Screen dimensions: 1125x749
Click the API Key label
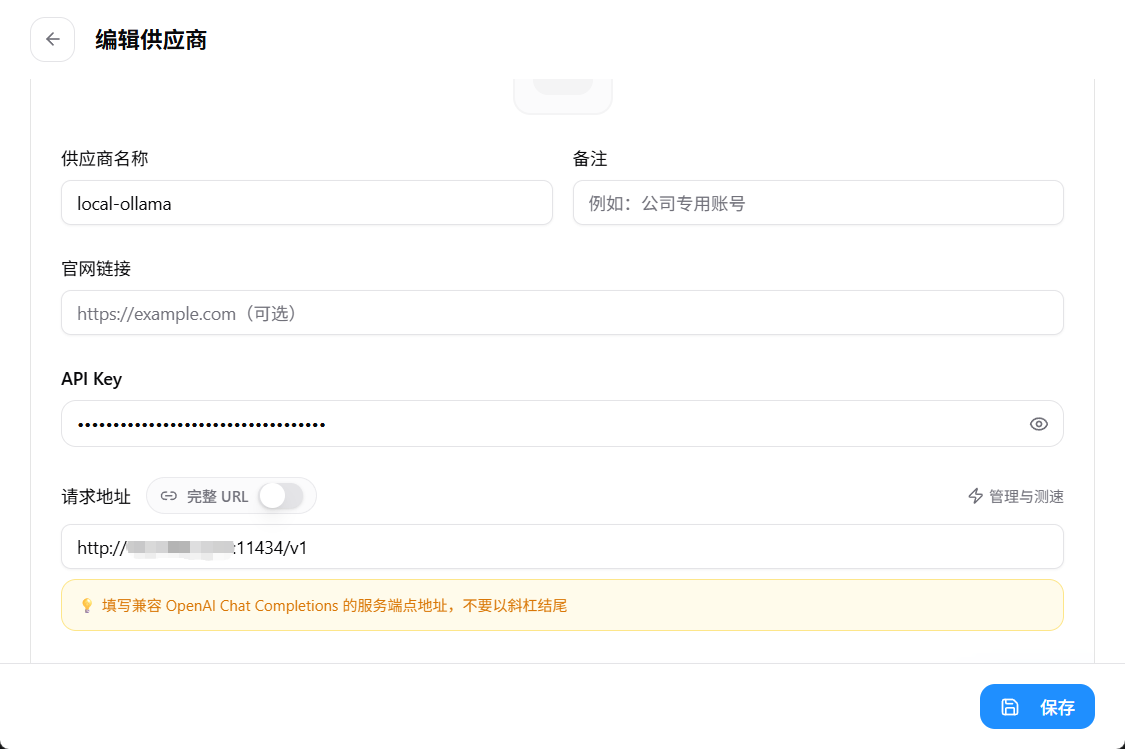92,379
